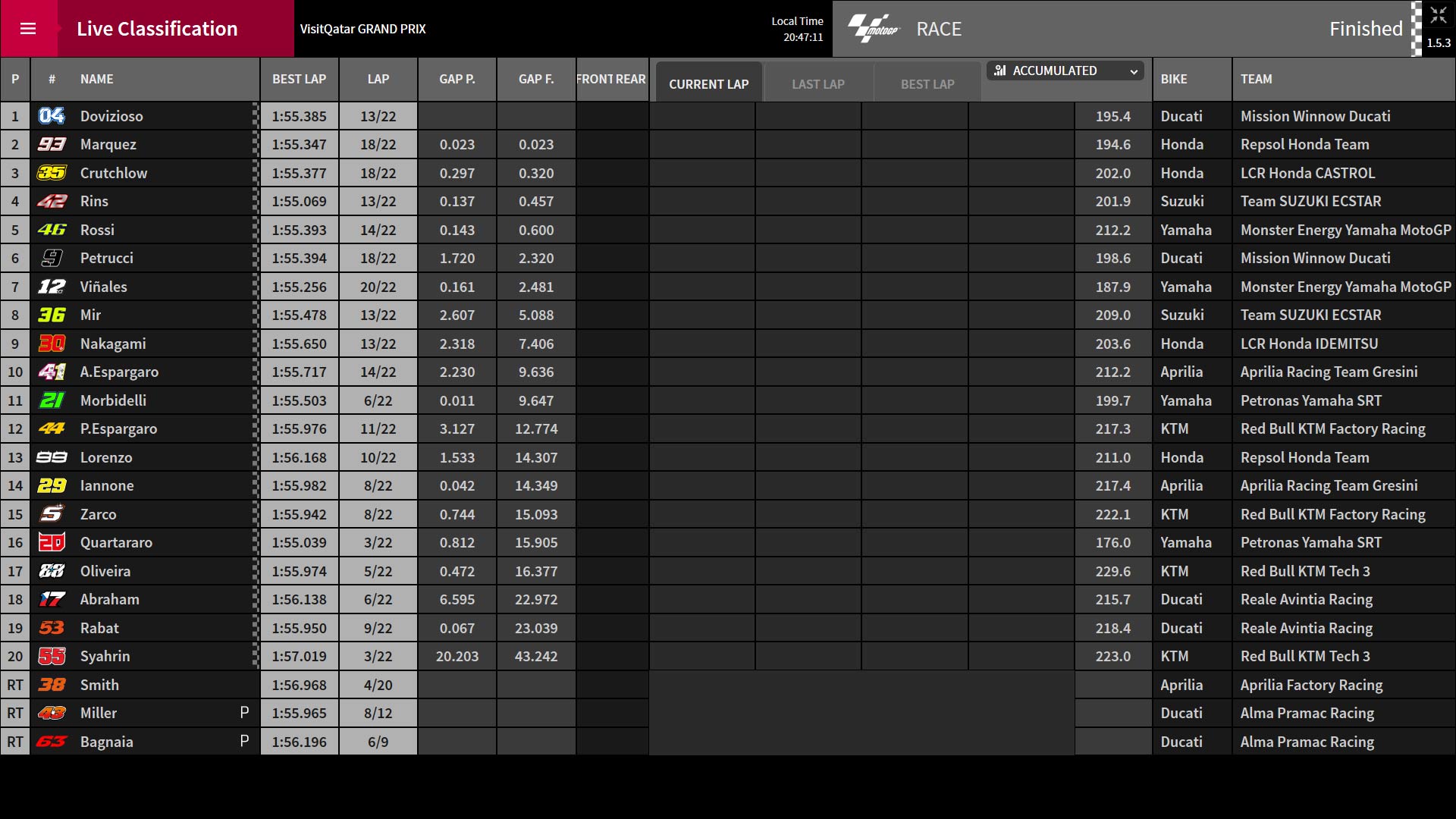This screenshot has width=1456, height=819.
Task: Click Quartararo's number 20 badge
Action: pyautogui.click(x=52, y=542)
